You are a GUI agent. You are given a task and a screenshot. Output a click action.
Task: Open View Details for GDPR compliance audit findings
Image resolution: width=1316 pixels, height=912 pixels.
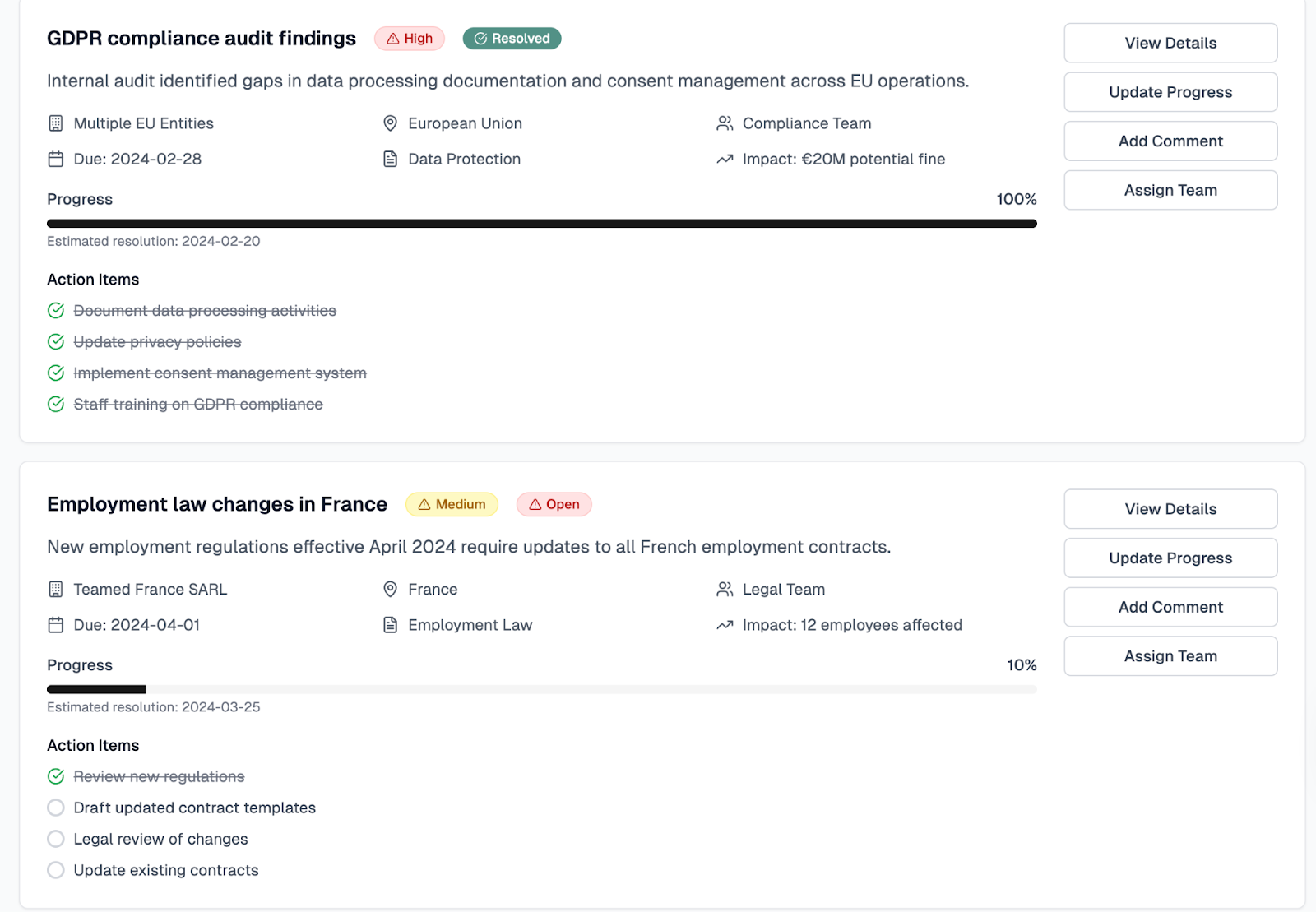1170,43
